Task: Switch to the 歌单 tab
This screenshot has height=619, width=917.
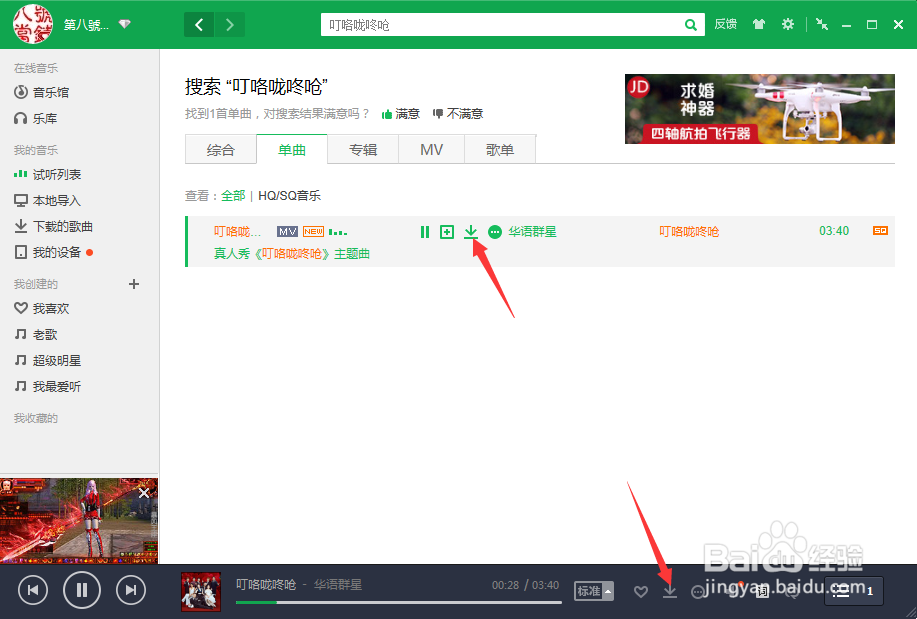Action: coord(500,150)
